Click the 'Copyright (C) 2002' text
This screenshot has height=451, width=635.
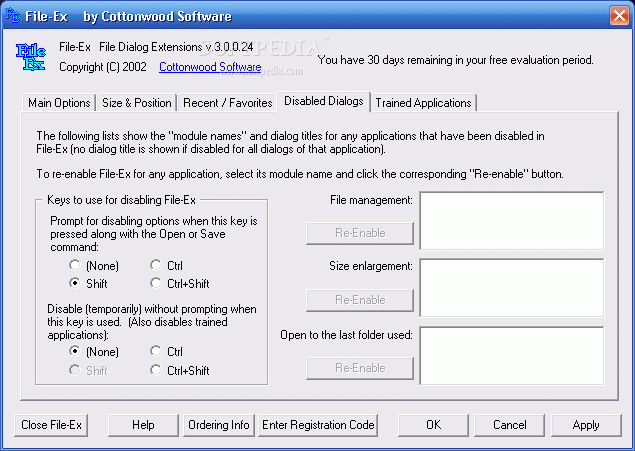tap(103, 67)
